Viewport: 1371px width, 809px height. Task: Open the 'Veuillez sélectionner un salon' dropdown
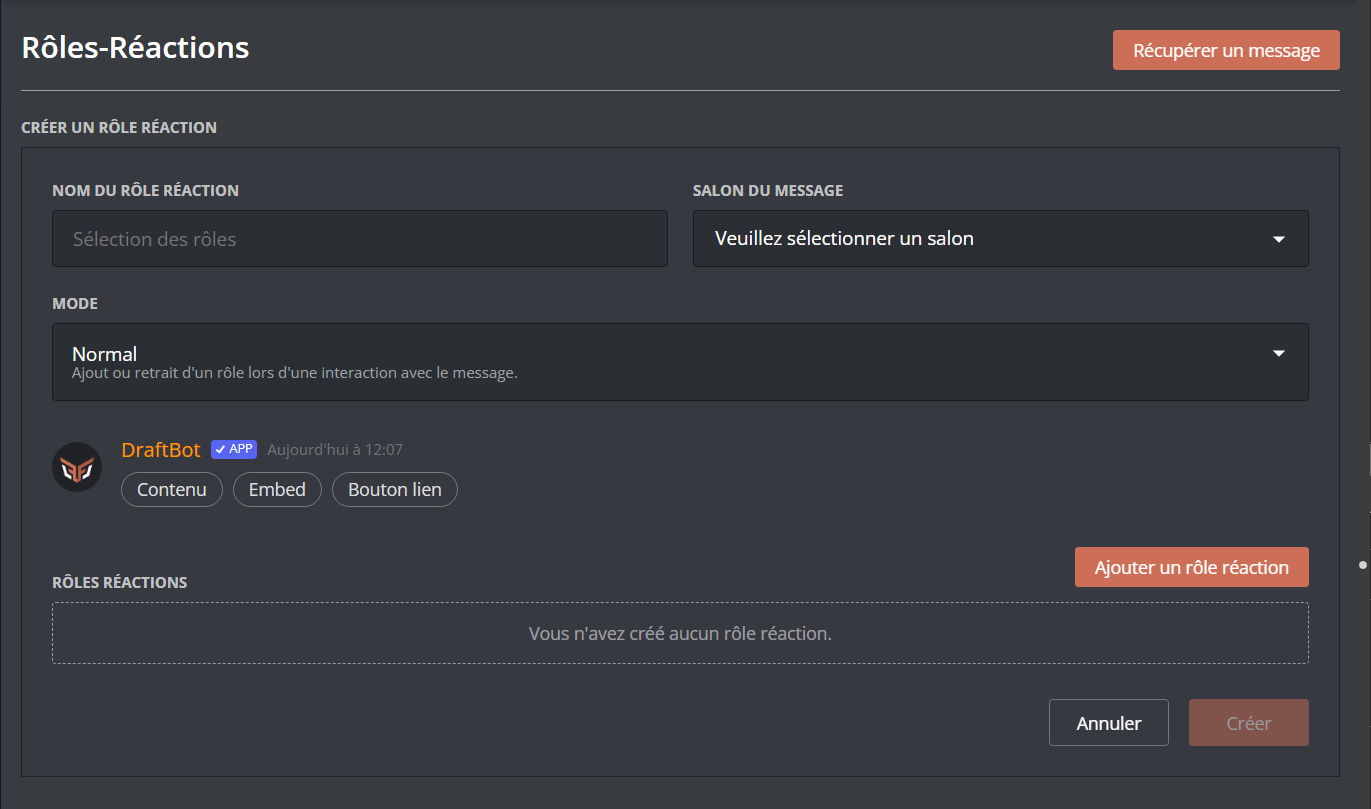coord(1000,239)
